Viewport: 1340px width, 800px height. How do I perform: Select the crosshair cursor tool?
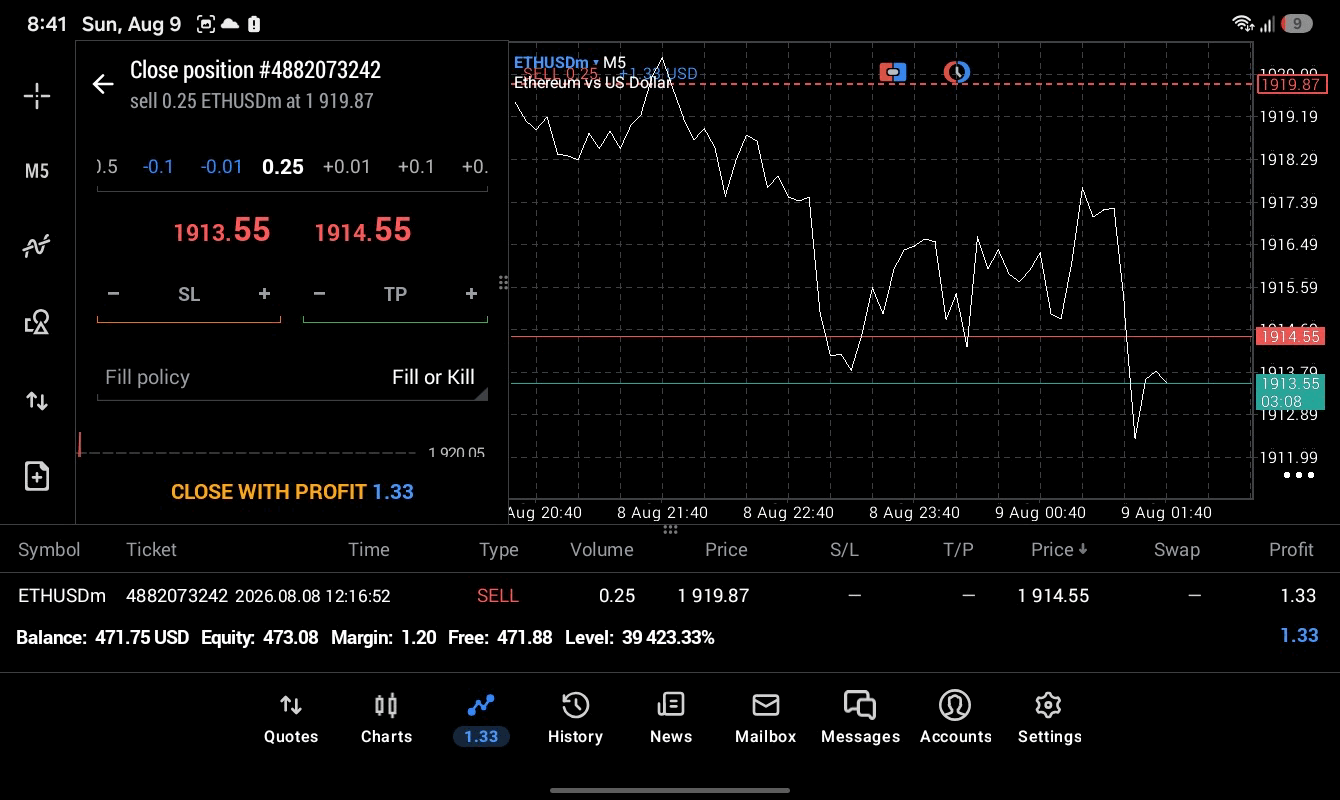point(37,96)
